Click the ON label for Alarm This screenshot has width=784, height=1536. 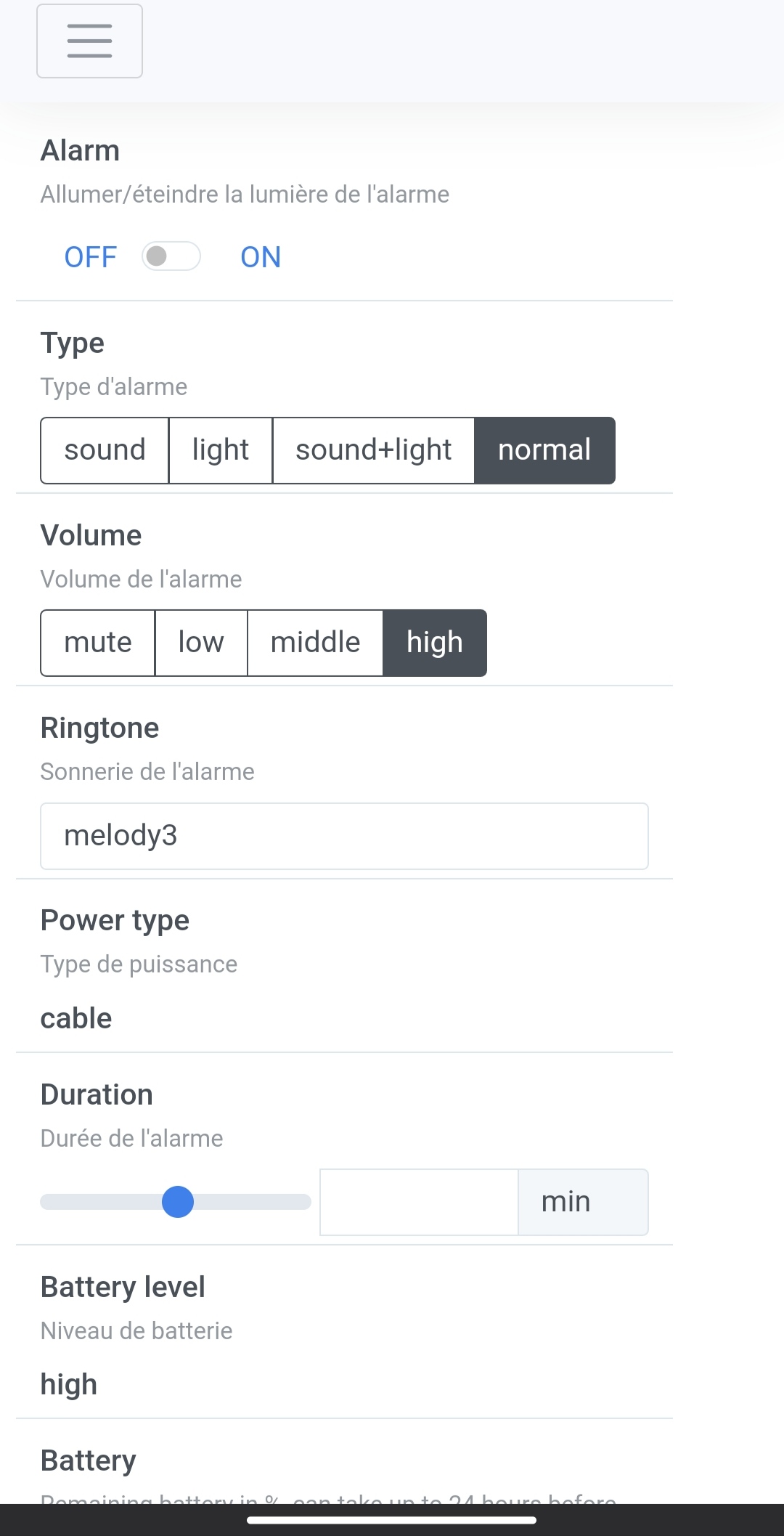[261, 257]
